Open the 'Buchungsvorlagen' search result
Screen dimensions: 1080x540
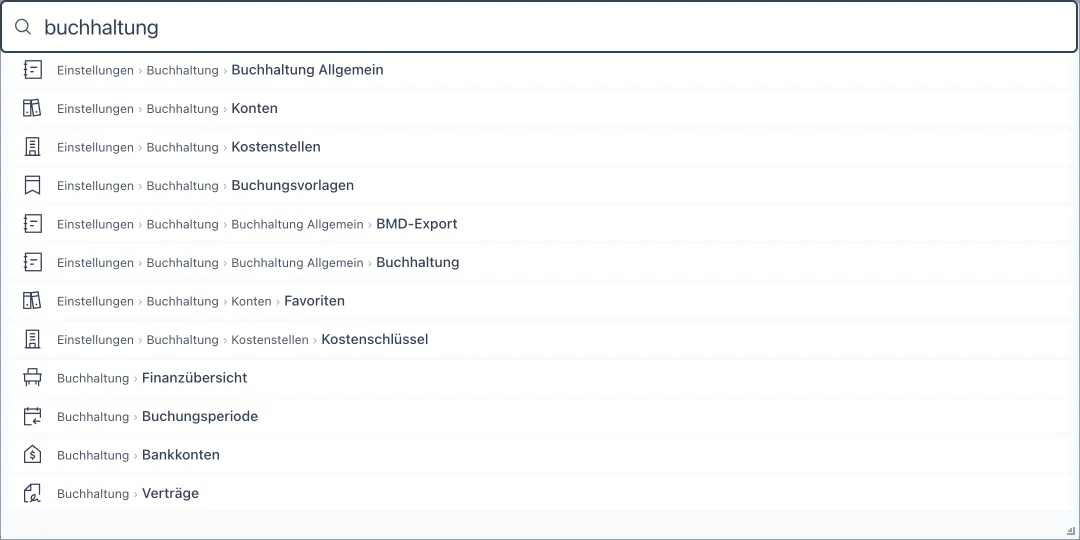(x=540, y=185)
